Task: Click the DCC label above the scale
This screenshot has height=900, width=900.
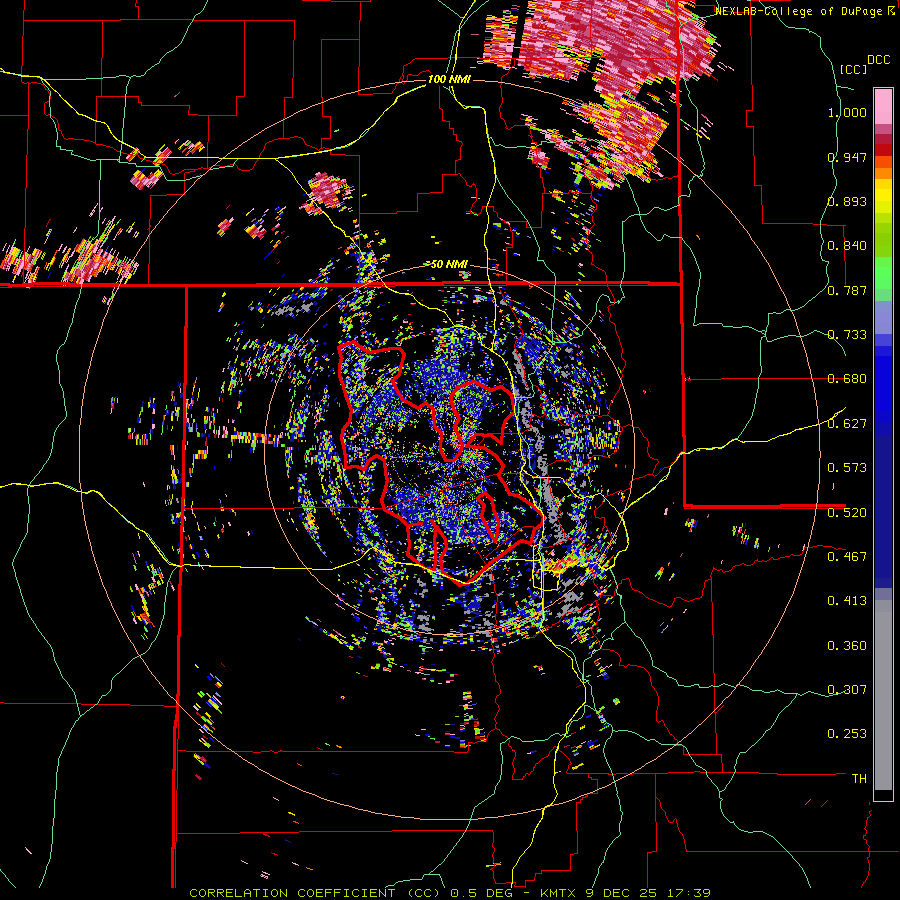Action: 878,60
